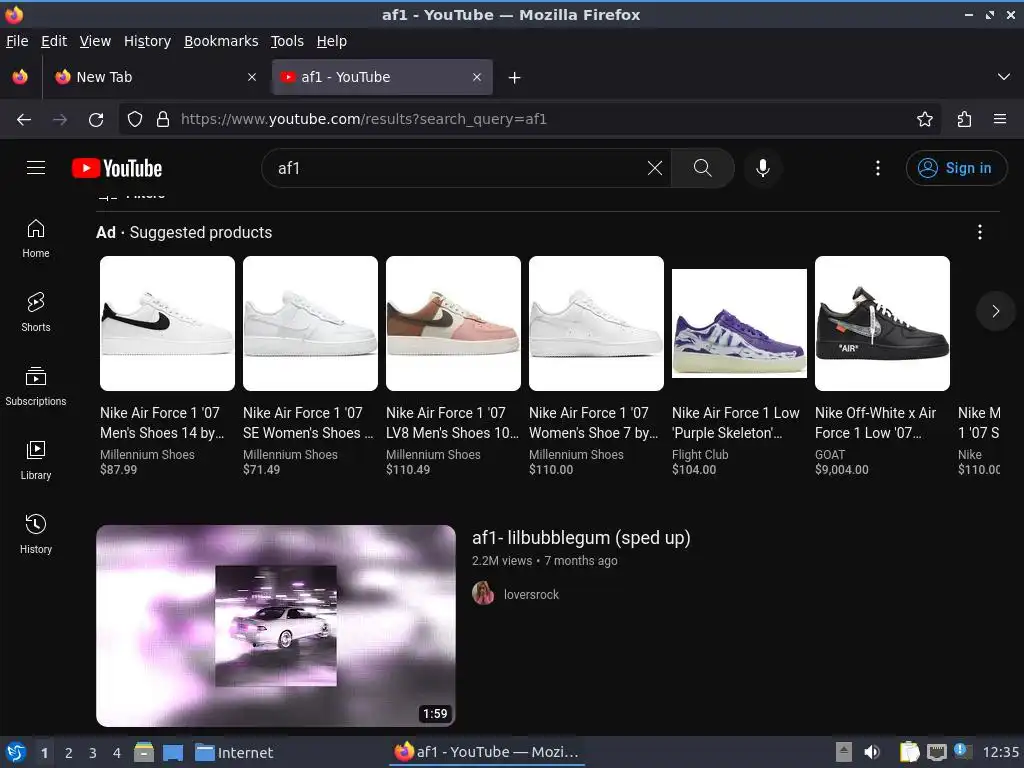
Task: Switch to workspace 3
Action: [x=93, y=753]
